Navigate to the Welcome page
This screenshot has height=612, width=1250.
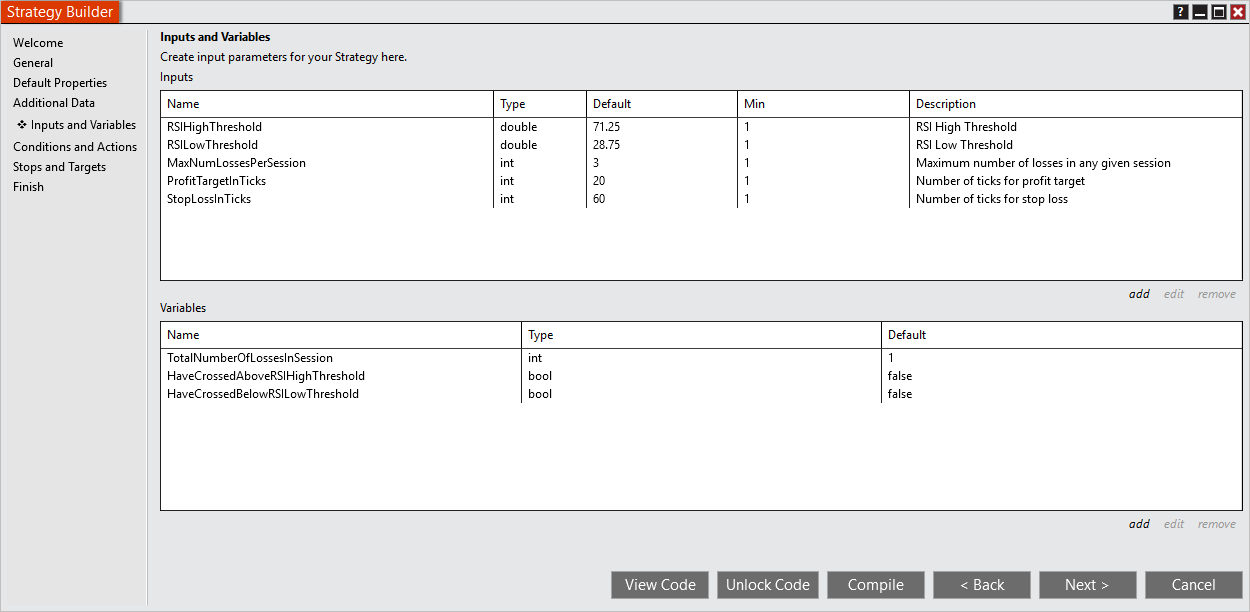[38, 42]
